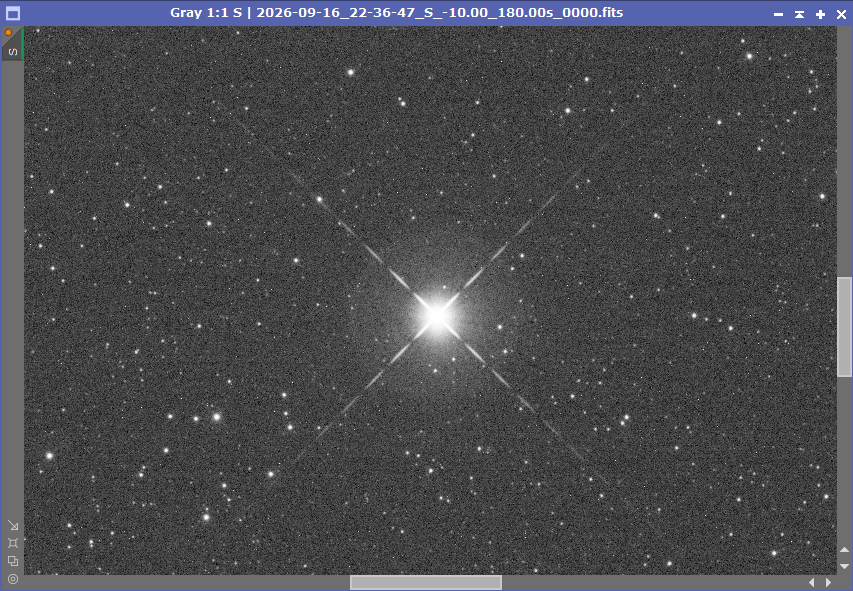The height and width of the screenshot is (591, 853).
Task: Click the horizontal scrollbar track right of thumb
Action: [x=653, y=582]
